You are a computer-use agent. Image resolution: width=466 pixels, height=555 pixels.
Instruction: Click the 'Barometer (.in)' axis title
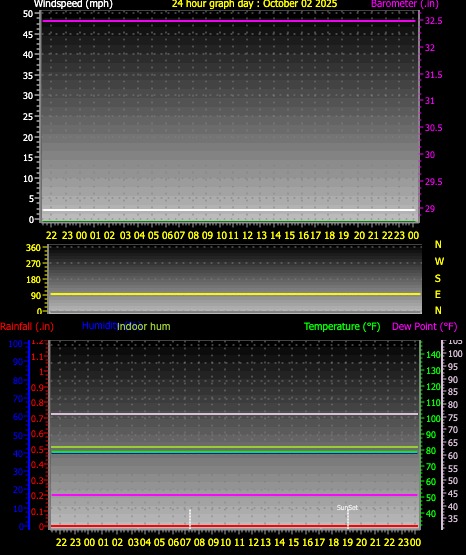(405, 4)
